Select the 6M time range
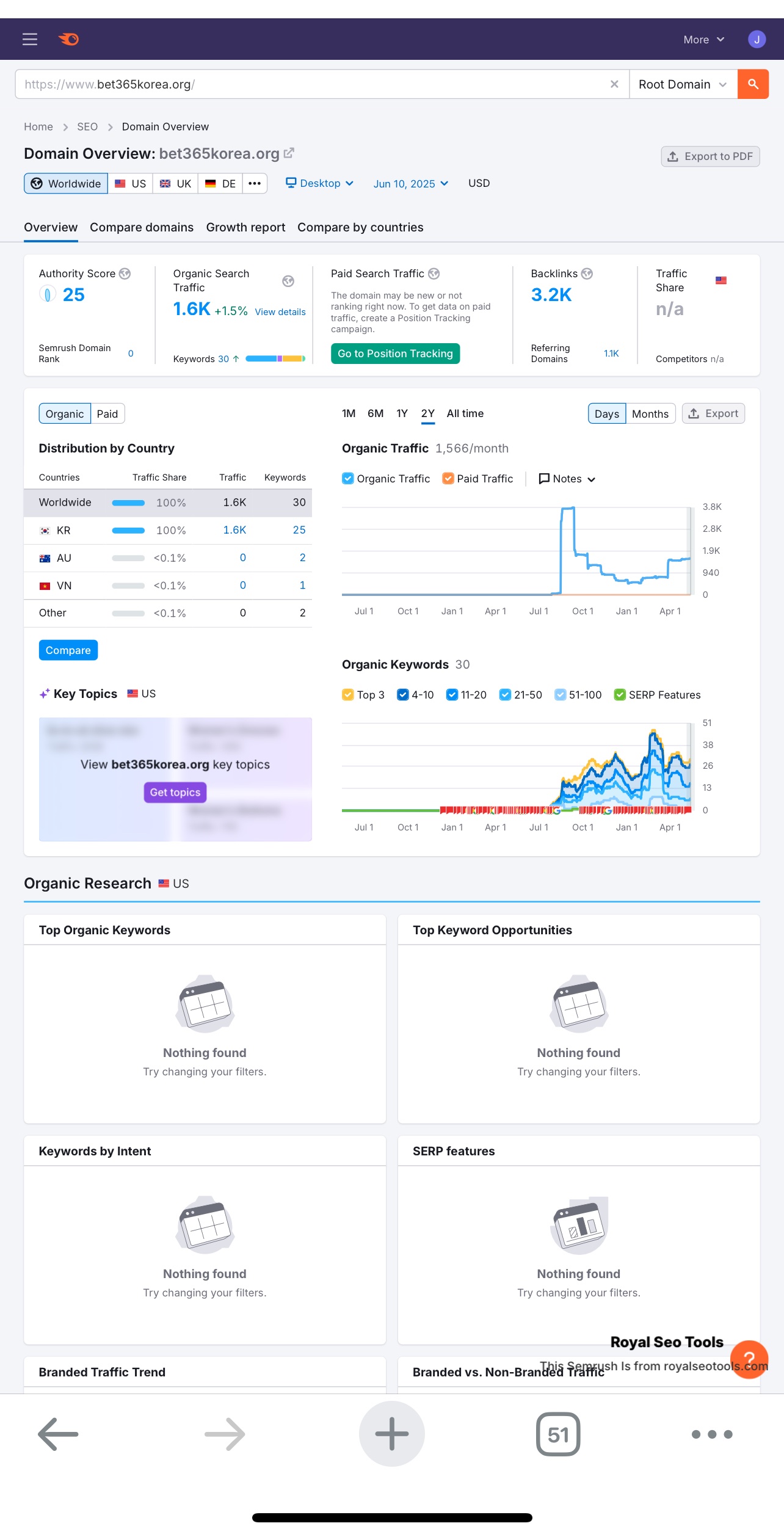The image size is (784, 1537). click(x=376, y=413)
